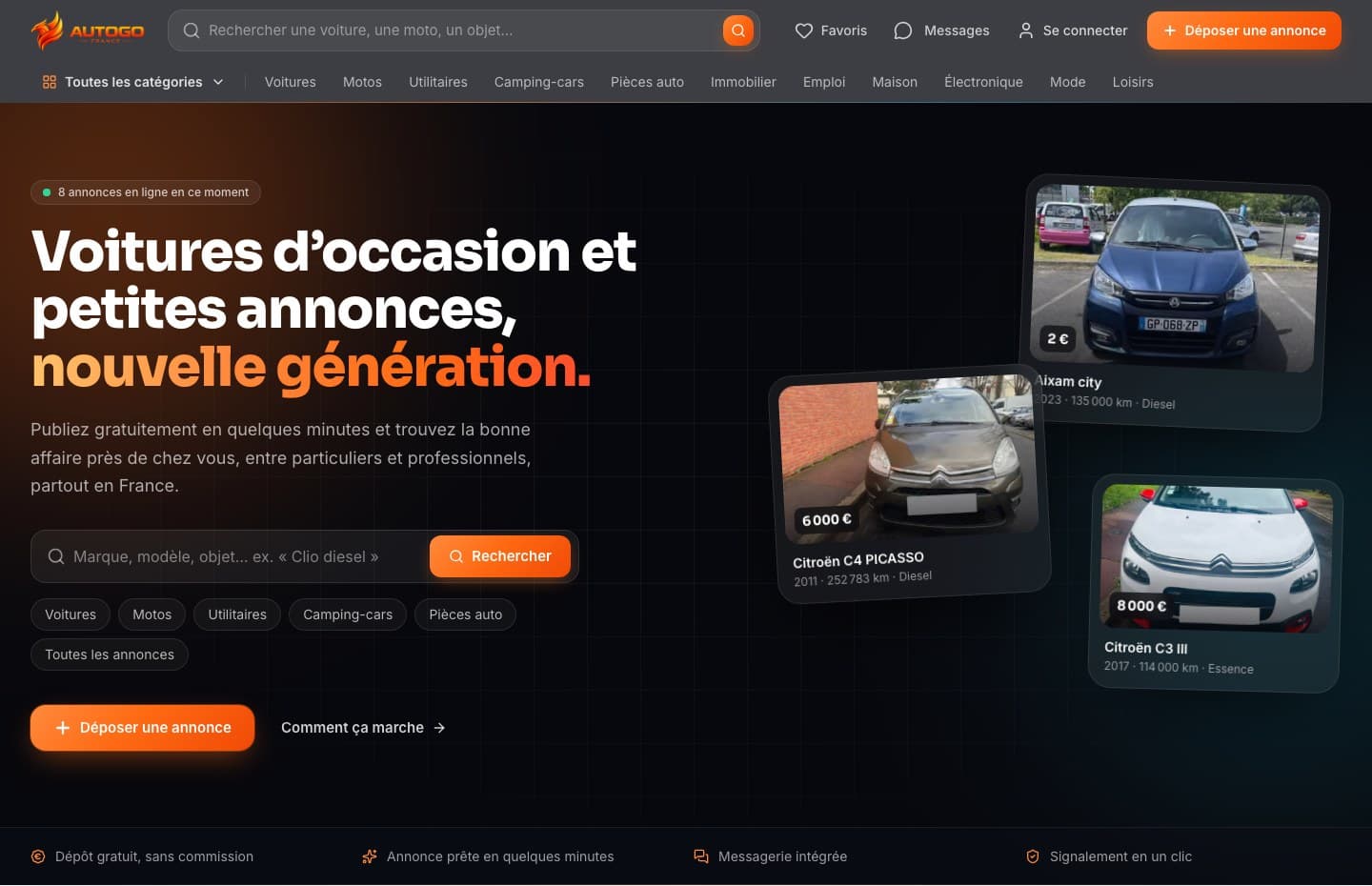Open the Immobilier category

click(743, 82)
